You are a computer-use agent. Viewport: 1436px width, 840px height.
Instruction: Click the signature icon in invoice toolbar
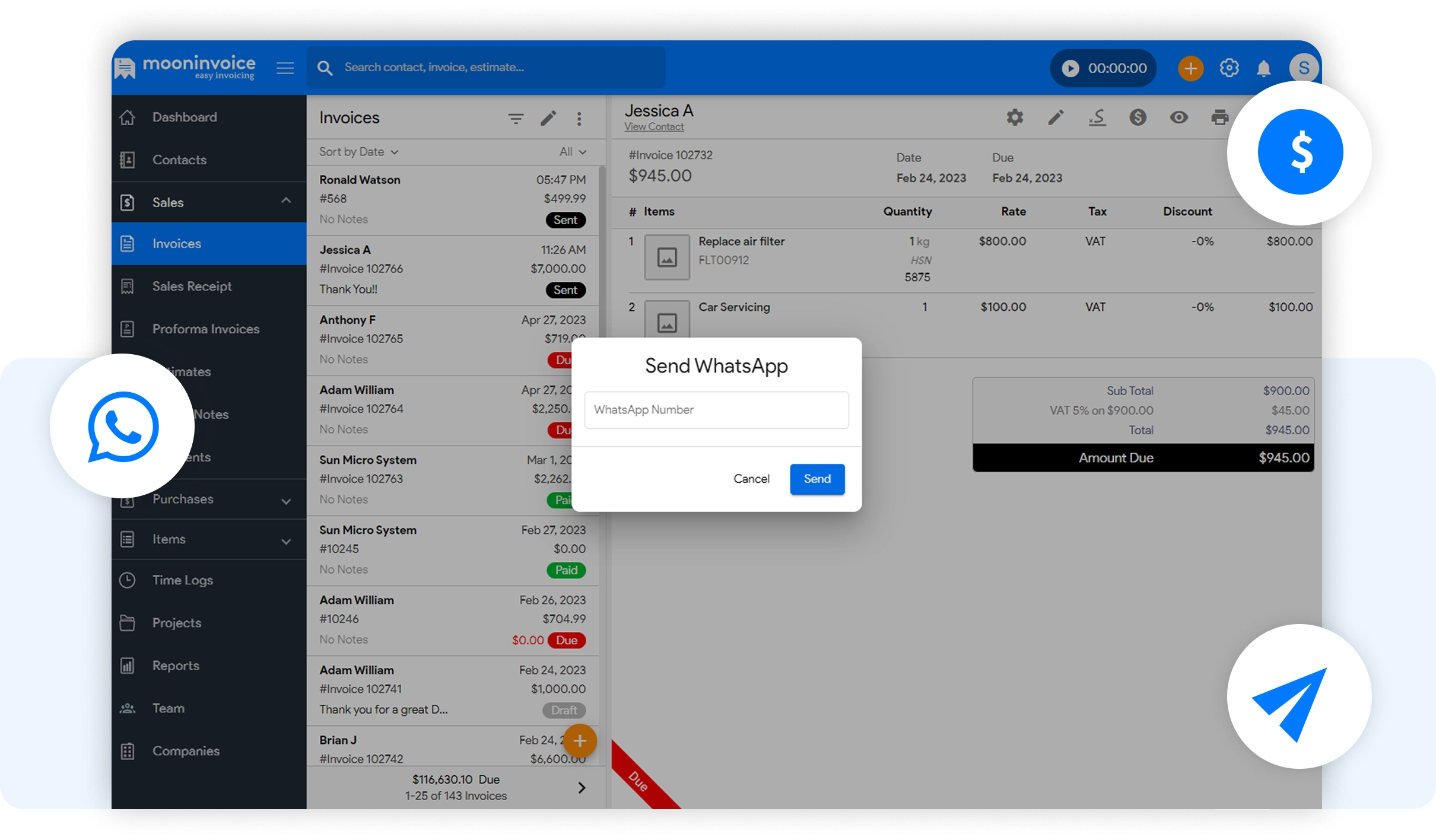click(1097, 117)
